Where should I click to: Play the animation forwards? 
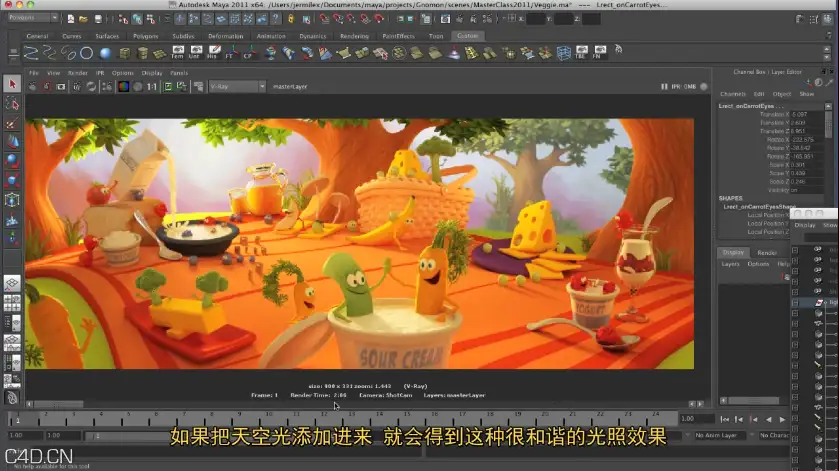(782, 419)
